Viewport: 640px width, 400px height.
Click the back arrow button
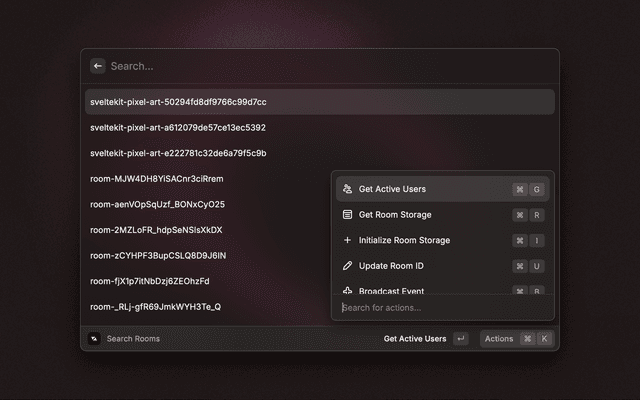click(98, 66)
